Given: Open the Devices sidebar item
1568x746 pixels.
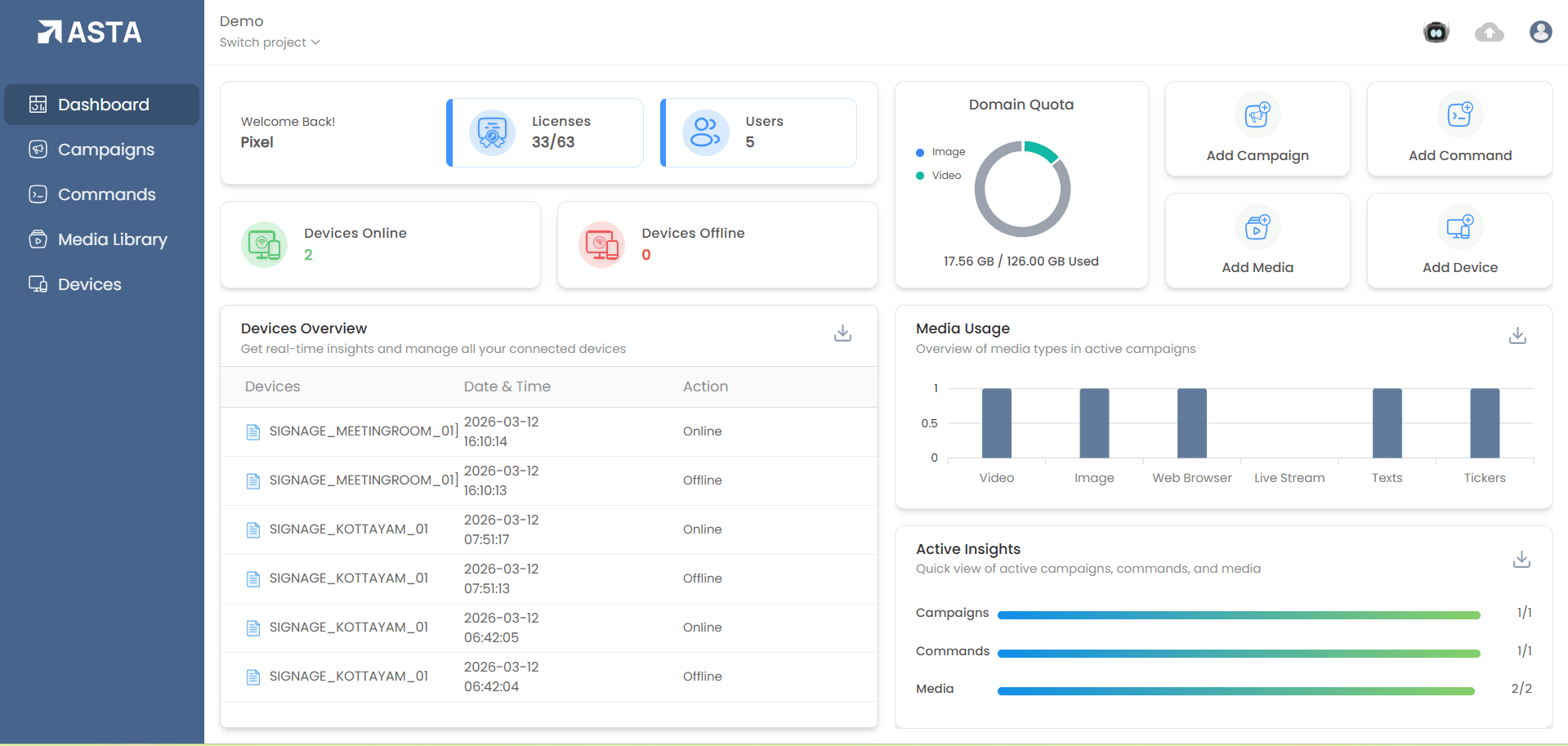Looking at the screenshot, I should point(89,284).
